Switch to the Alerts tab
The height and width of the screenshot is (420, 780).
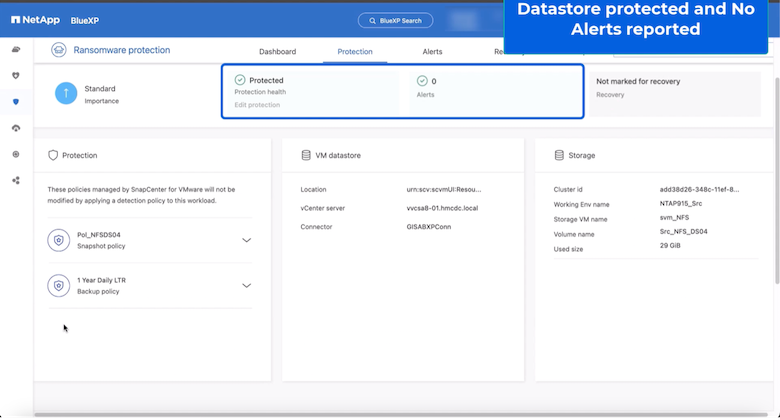432,51
